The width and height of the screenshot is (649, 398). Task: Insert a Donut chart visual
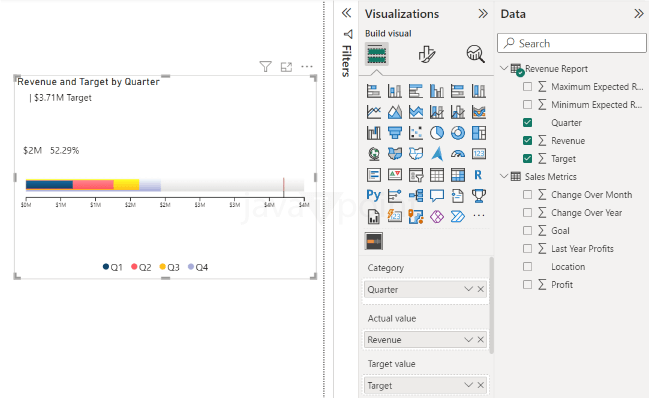458,133
